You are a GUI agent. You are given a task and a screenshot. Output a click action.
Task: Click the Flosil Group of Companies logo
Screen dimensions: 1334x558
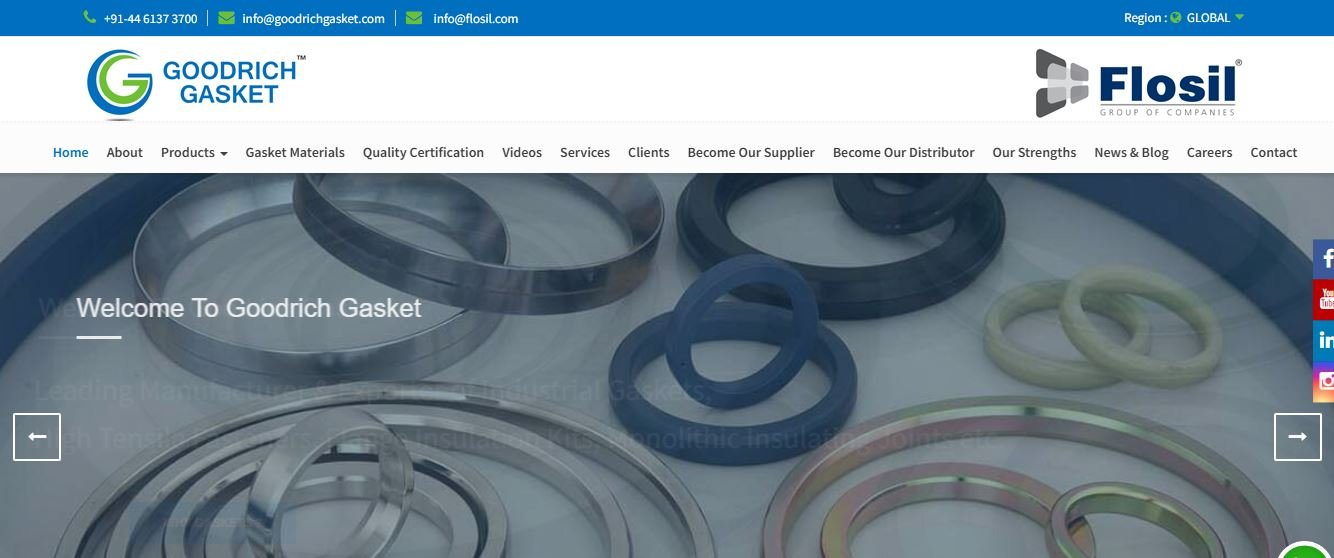click(x=1138, y=83)
